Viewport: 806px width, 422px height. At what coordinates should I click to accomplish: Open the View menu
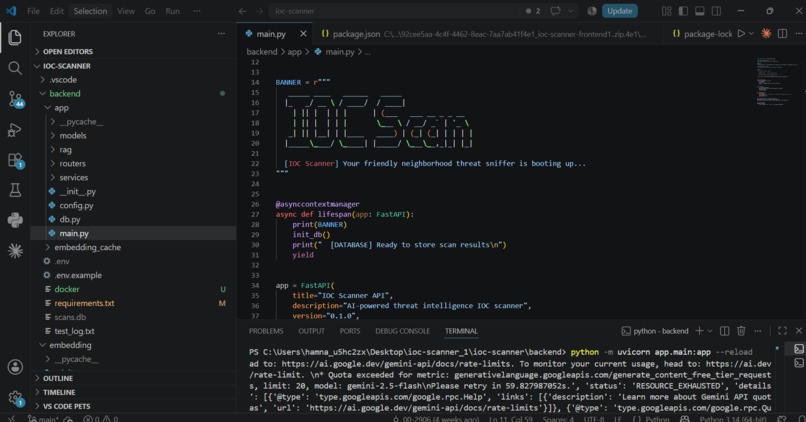point(126,11)
